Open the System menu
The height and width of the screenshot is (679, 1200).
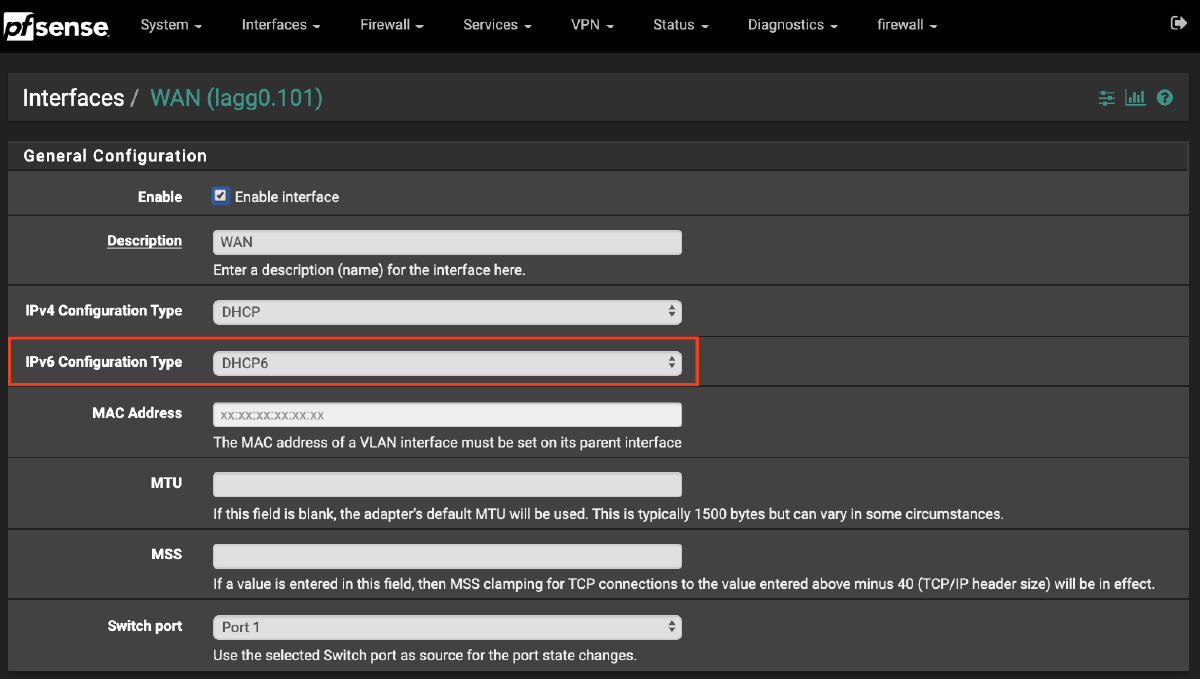[x=171, y=25]
